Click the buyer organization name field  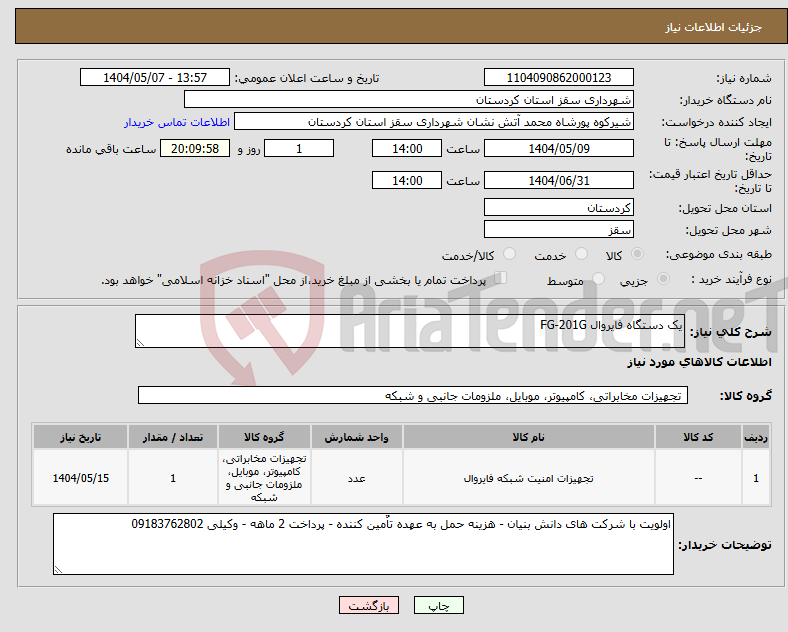coord(409,99)
